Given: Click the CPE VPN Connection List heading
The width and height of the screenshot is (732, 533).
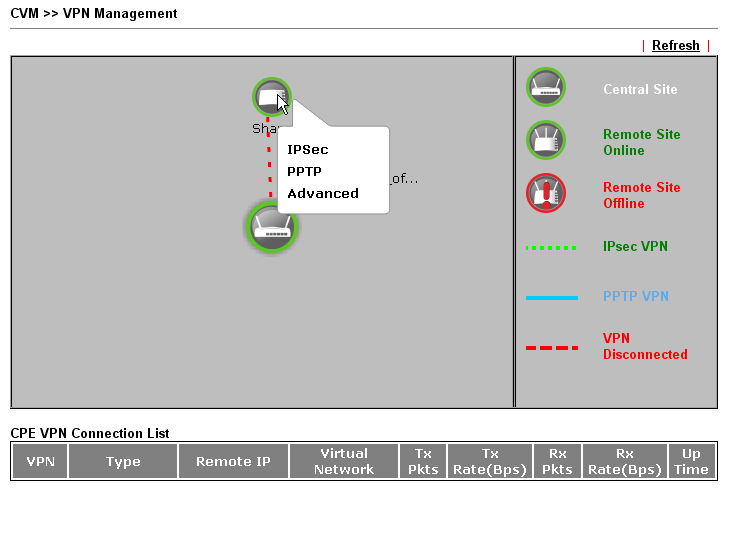Looking at the screenshot, I should pyautogui.click(x=90, y=433).
